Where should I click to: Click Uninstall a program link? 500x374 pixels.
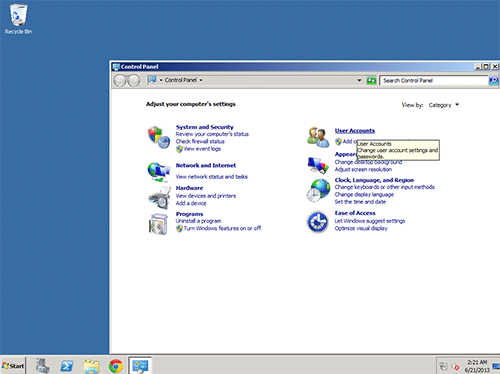point(198,221)
